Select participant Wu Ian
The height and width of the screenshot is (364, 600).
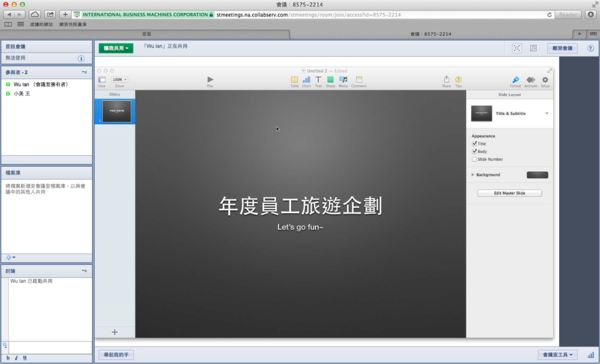40,84
